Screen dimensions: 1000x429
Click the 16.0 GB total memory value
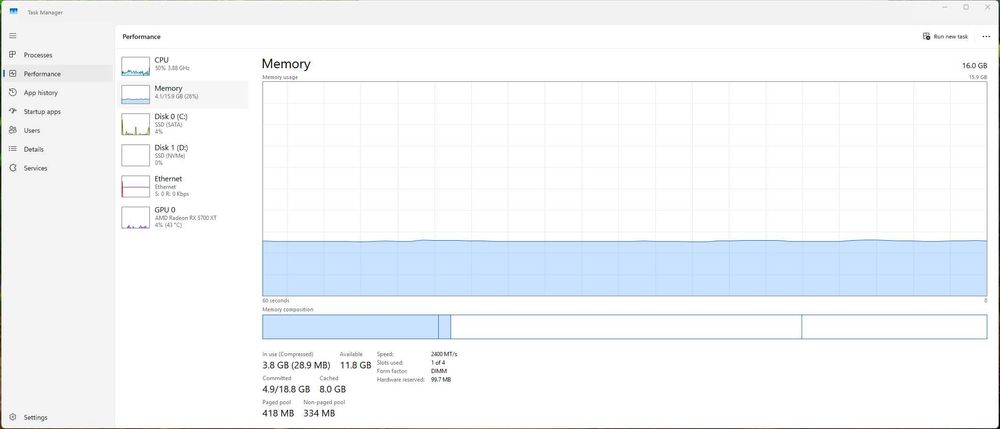click(974, 66)
